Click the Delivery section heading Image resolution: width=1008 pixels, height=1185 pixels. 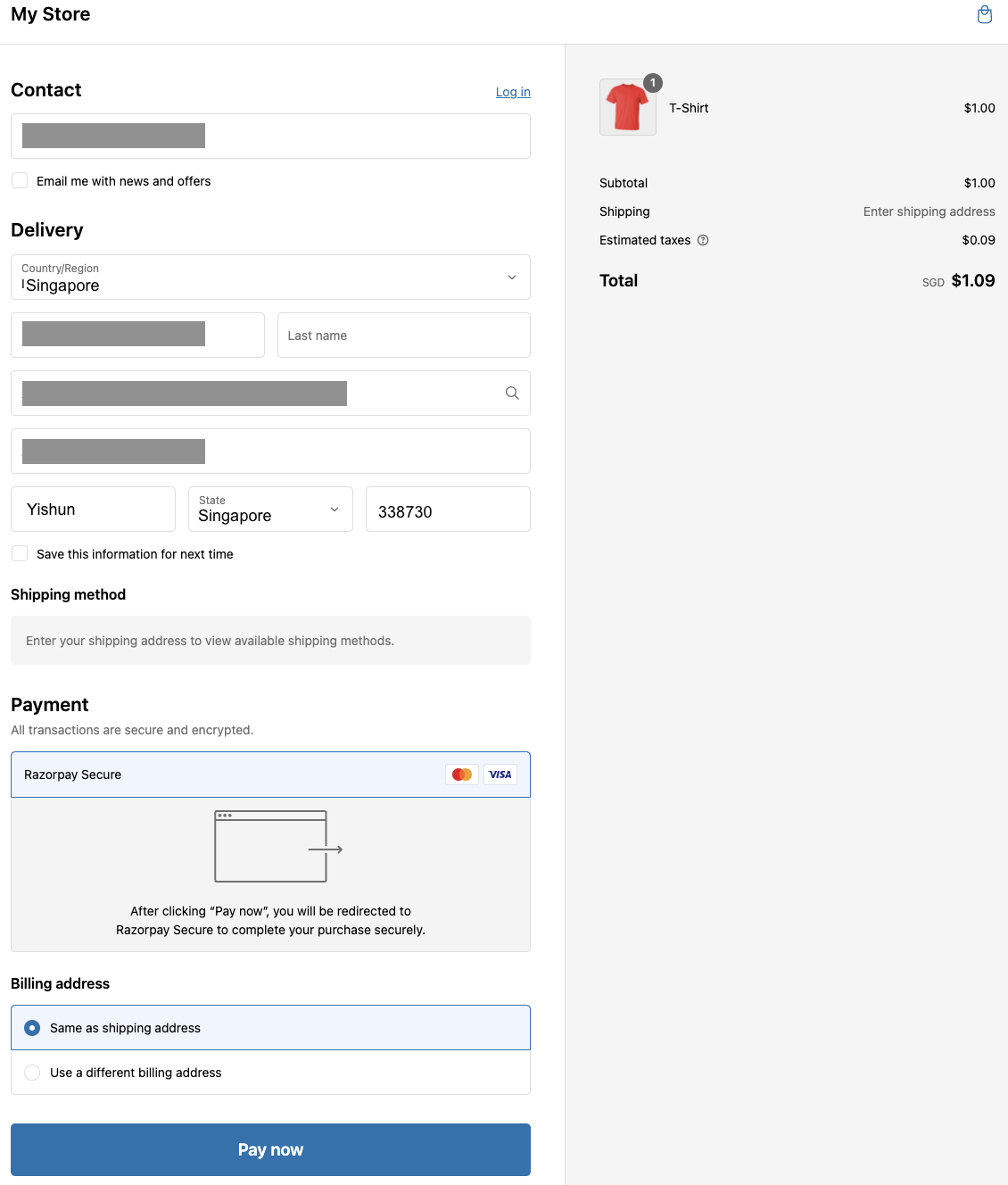click(x=47, y=230)
